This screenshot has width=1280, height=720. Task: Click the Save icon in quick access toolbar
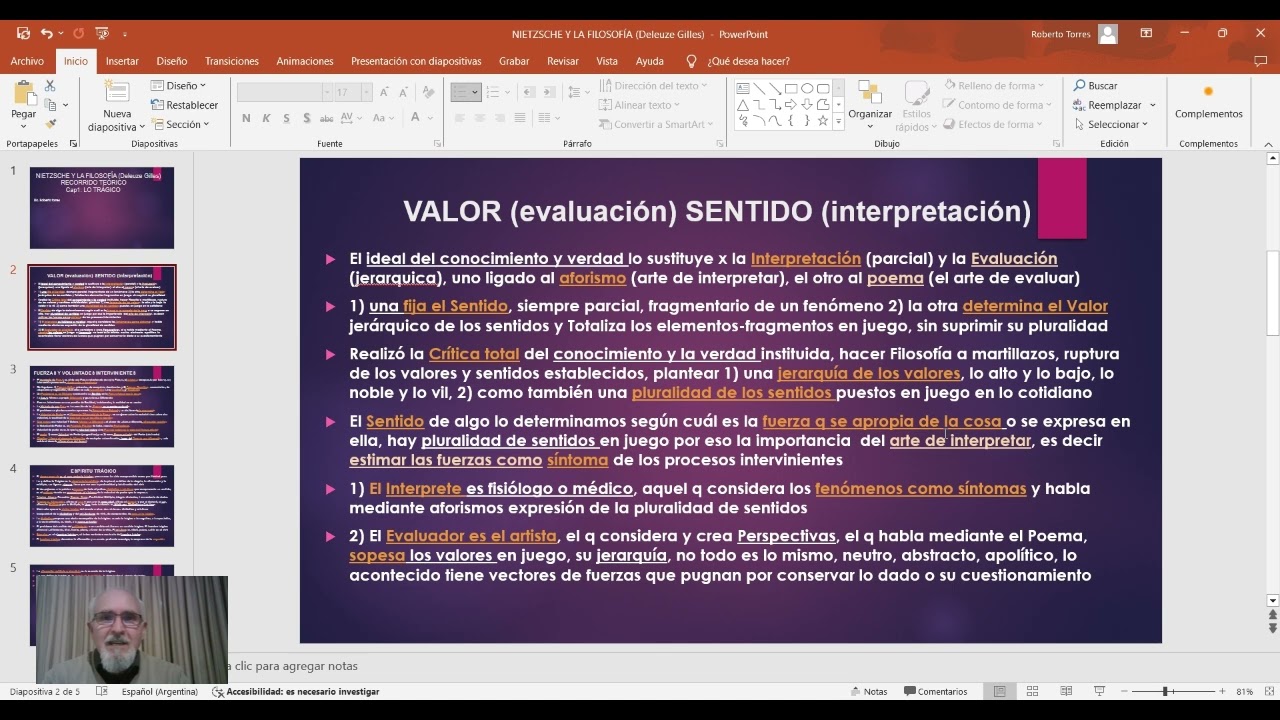tap(23, 34)
